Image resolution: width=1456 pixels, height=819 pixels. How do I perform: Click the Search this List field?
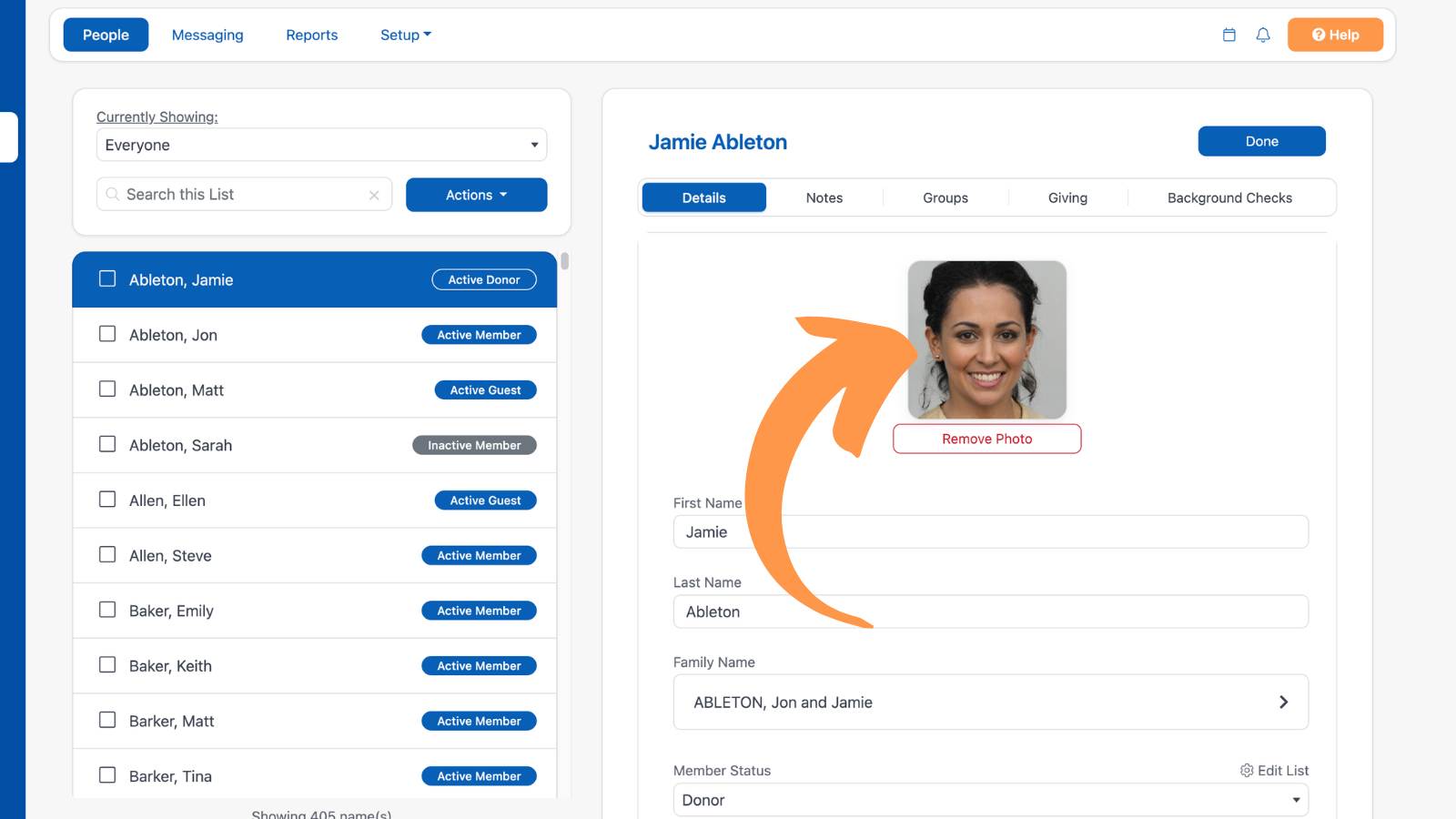pos(244,195)
